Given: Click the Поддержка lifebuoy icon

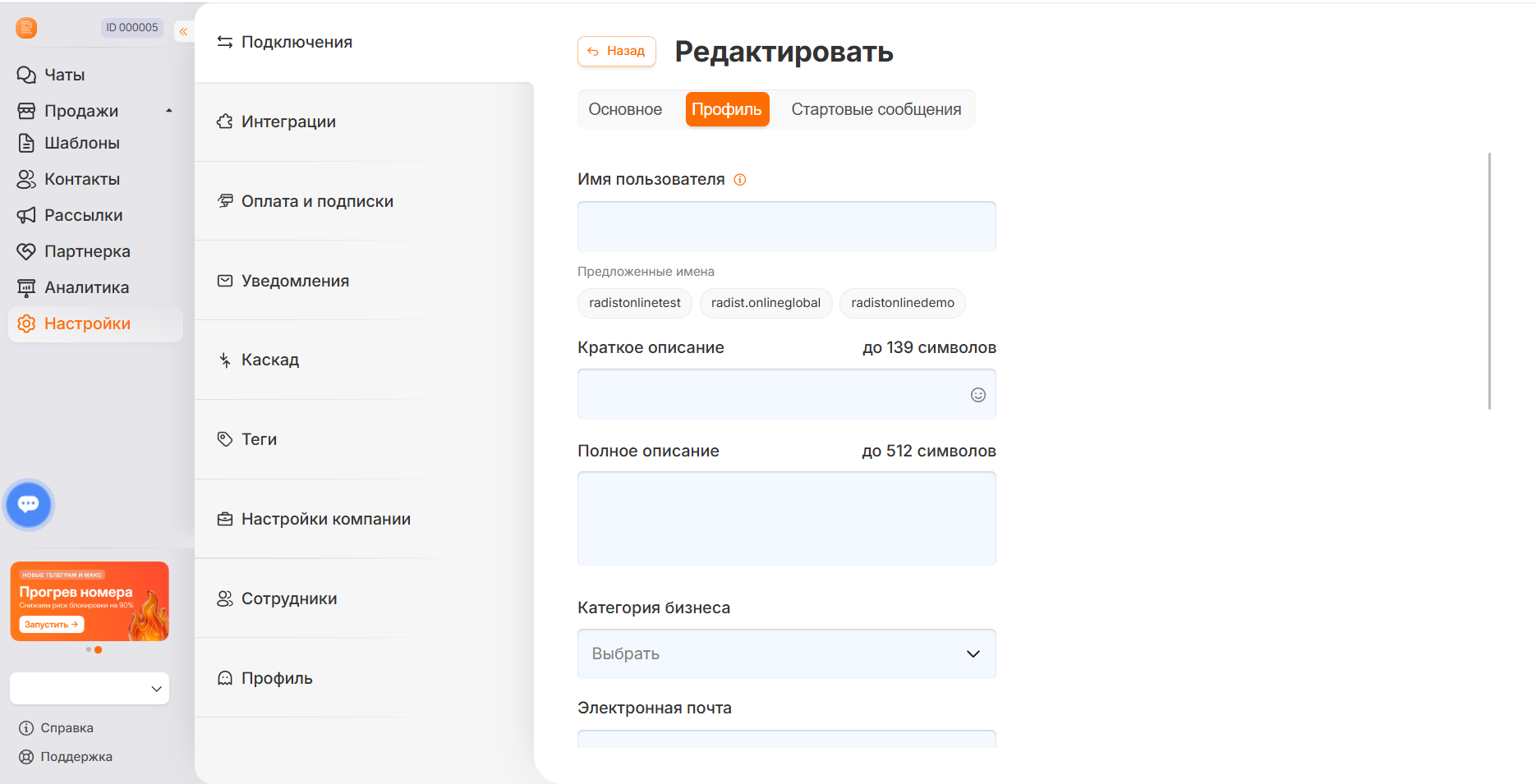Looking at the screenshot, I should coord(26,757).
